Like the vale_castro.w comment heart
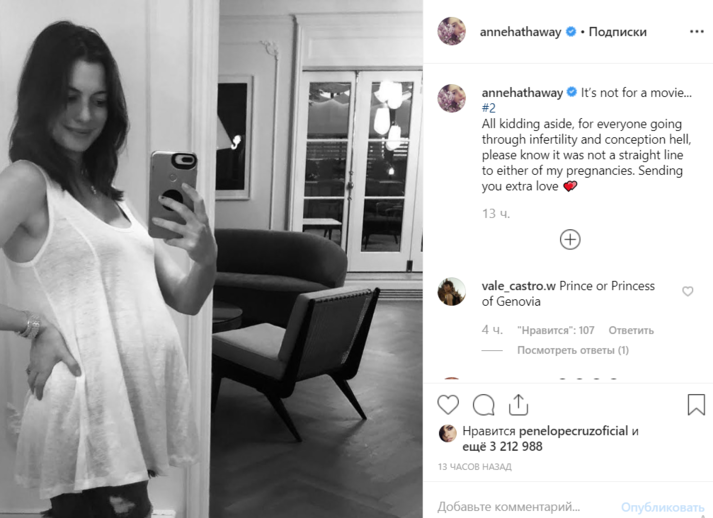 coord(688,291)
